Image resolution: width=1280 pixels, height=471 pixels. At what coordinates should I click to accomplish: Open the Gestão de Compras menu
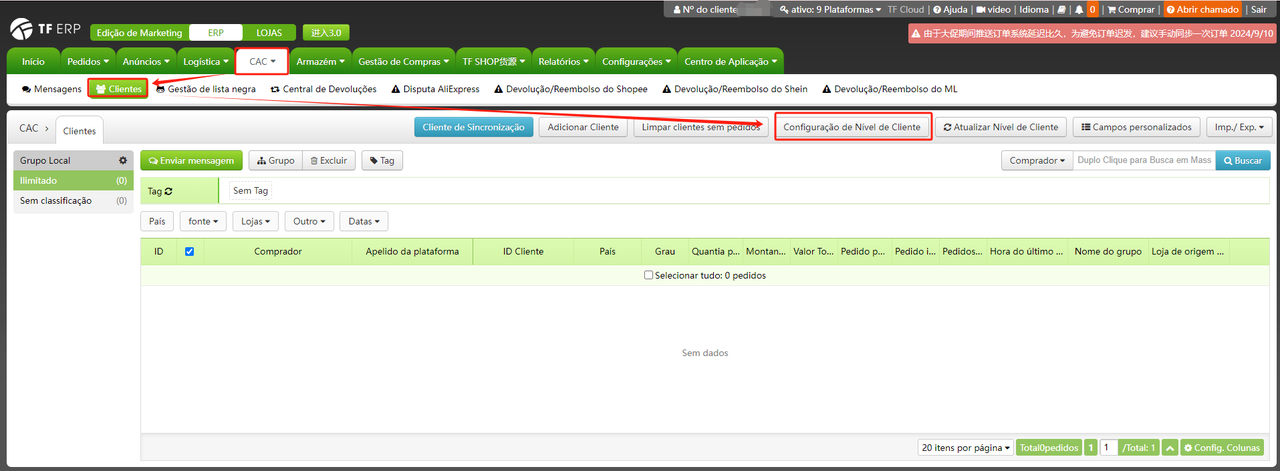(402, 61)
